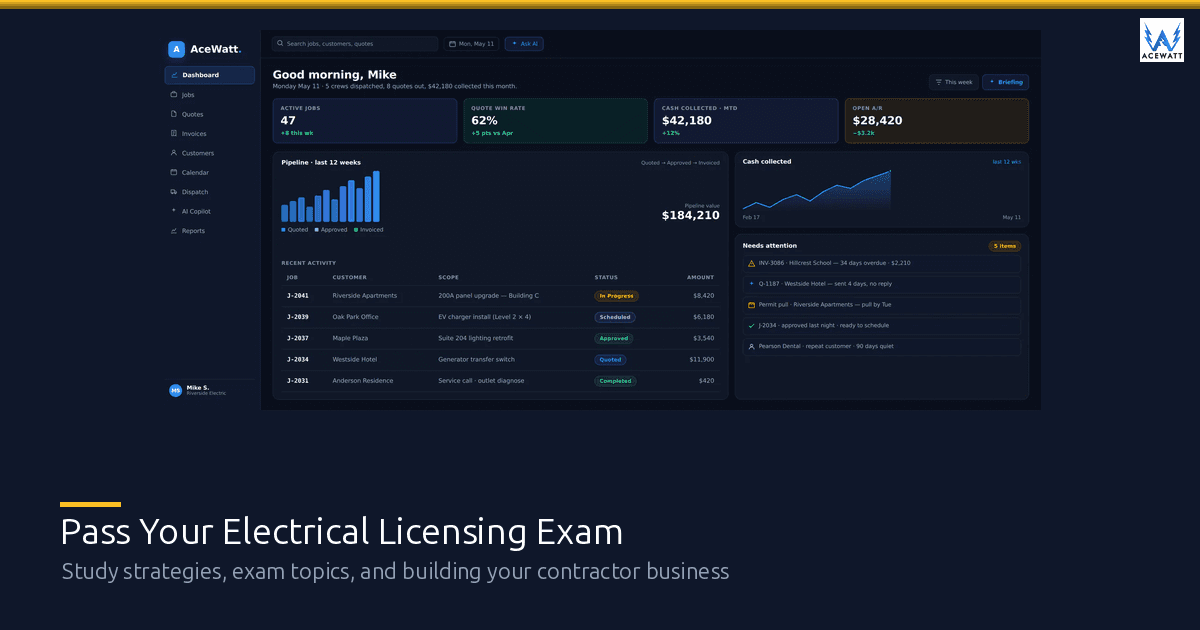Click the 5 items badge
1200x630 pixels.
(1004, 246)
